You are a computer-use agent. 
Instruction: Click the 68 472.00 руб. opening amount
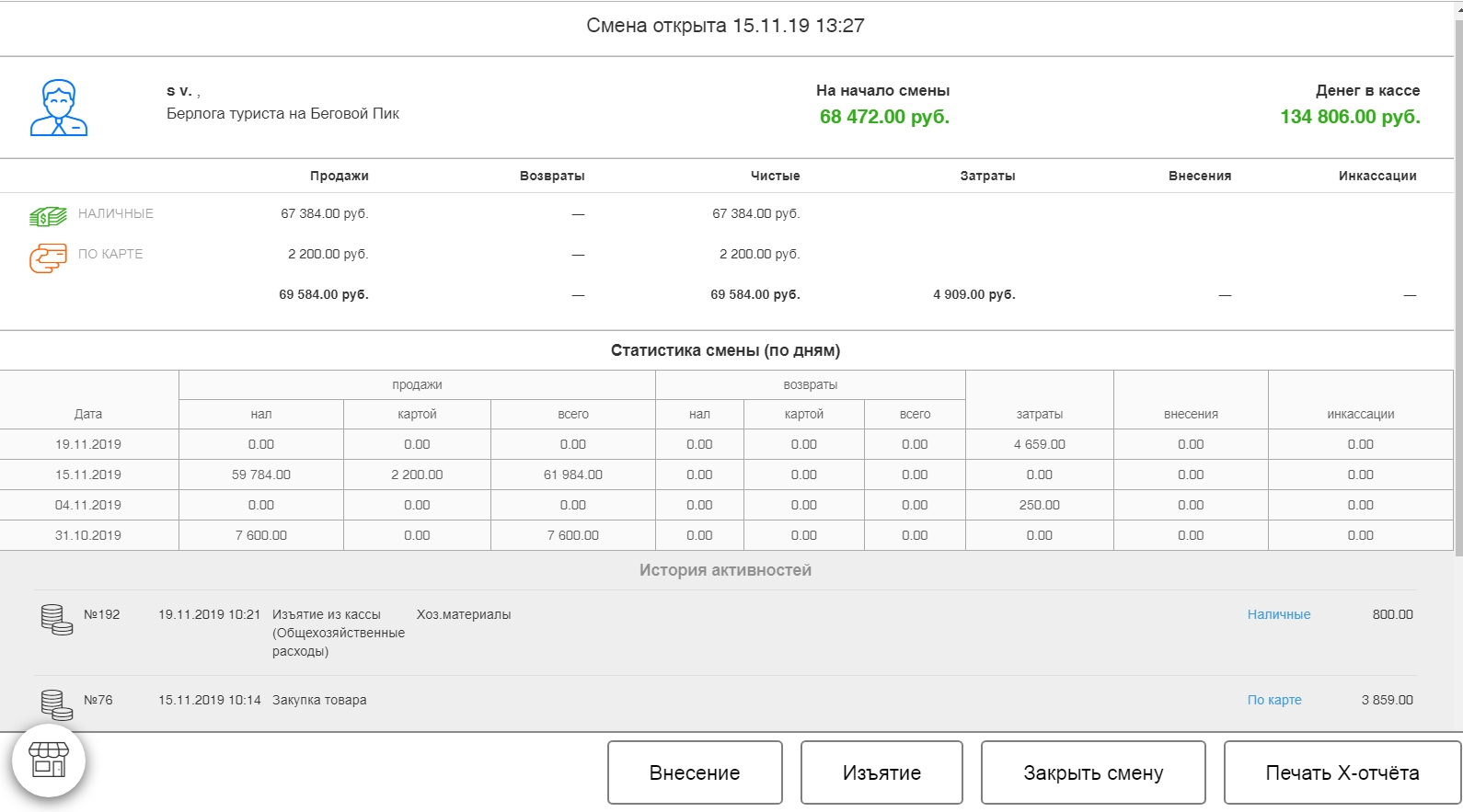[884, 117]
